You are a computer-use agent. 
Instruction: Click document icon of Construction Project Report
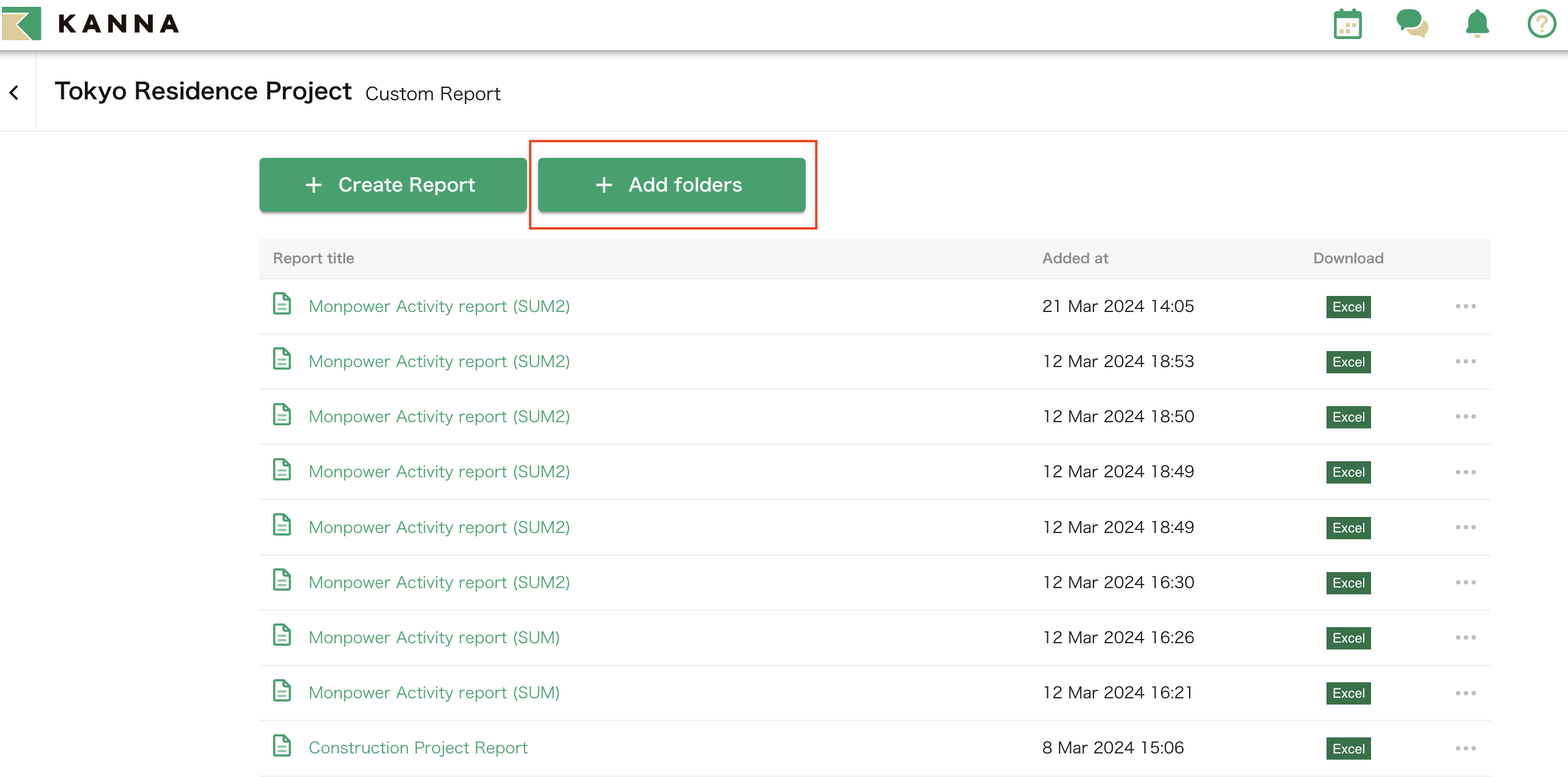click(x=282, y=746)
